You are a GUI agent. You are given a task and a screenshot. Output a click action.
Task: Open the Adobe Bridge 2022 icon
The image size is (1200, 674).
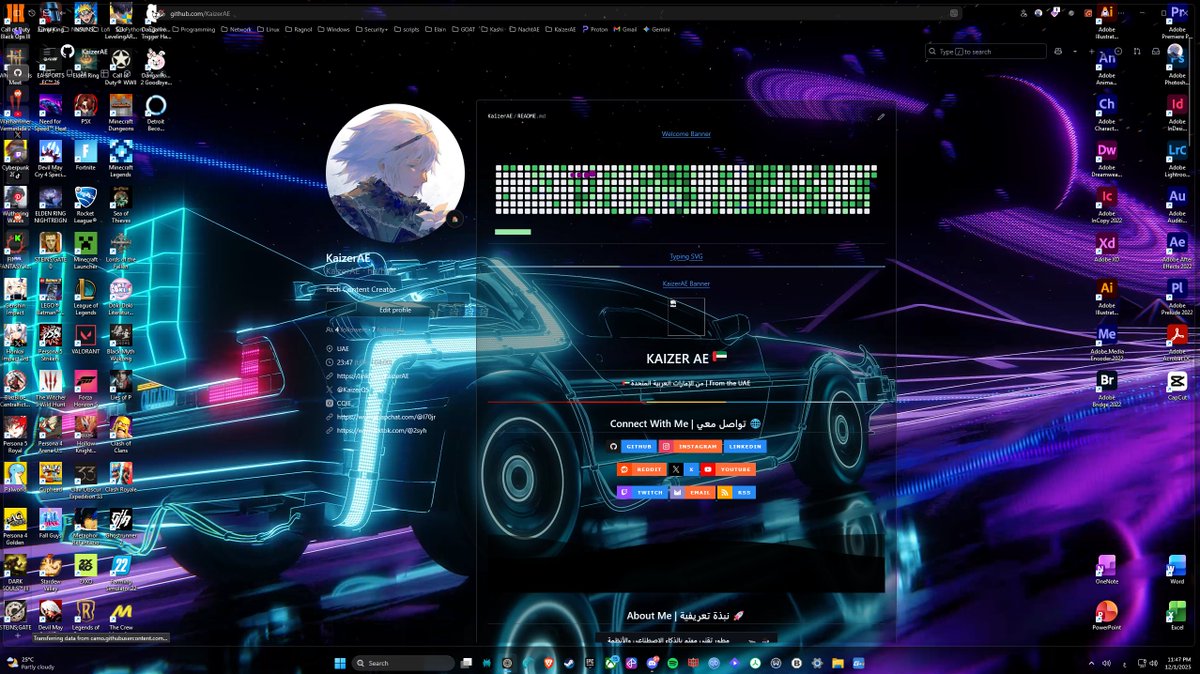(1106, 387)
